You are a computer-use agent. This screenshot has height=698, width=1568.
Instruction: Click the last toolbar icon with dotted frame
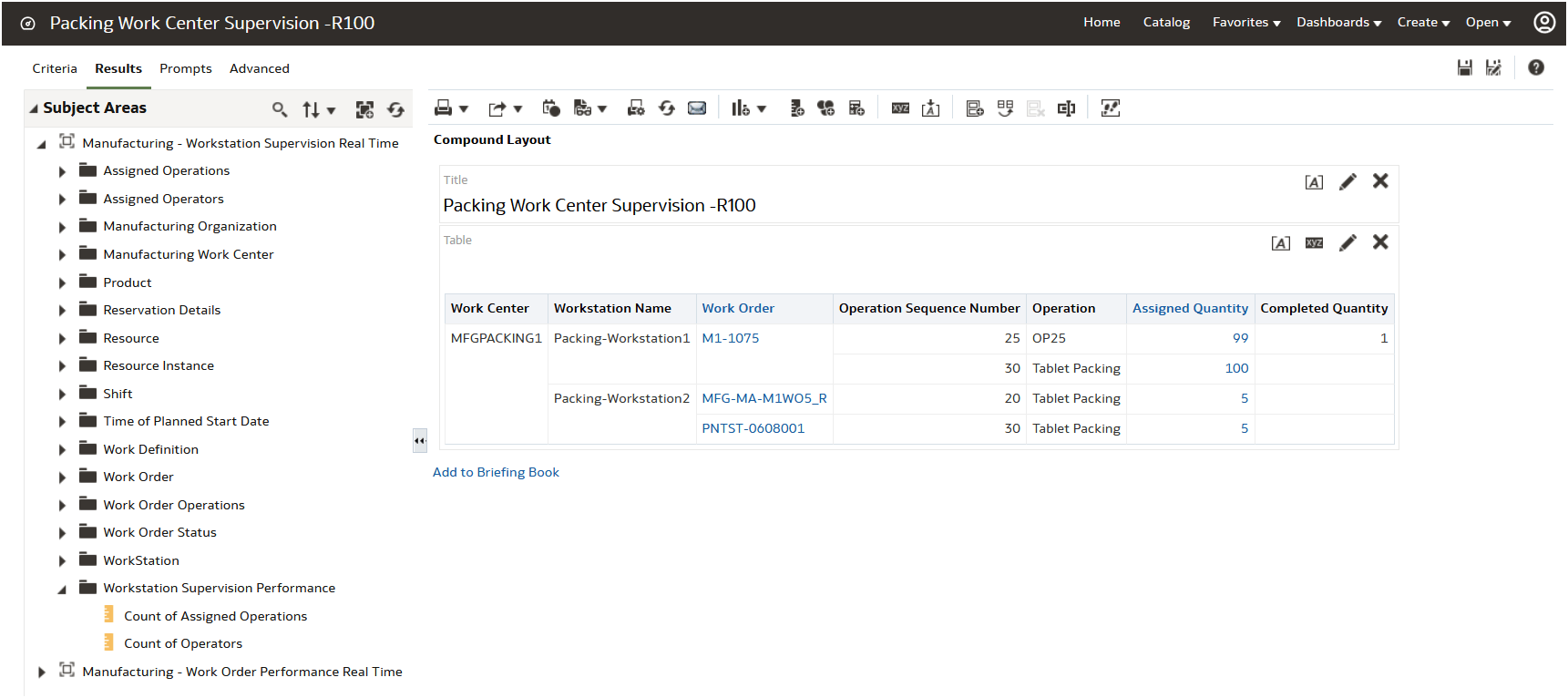click(x=1111, y=108)
